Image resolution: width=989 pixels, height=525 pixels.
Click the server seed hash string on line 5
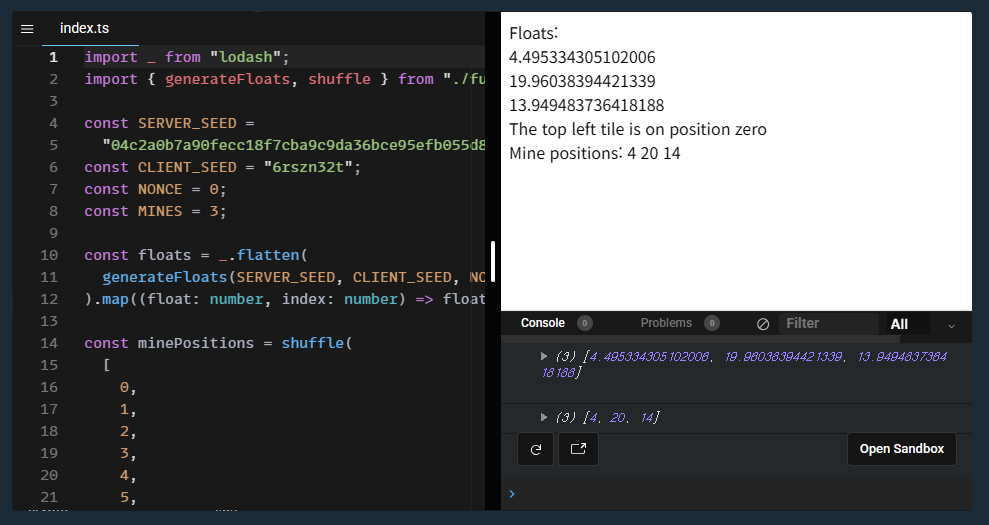tap(294, 145)
